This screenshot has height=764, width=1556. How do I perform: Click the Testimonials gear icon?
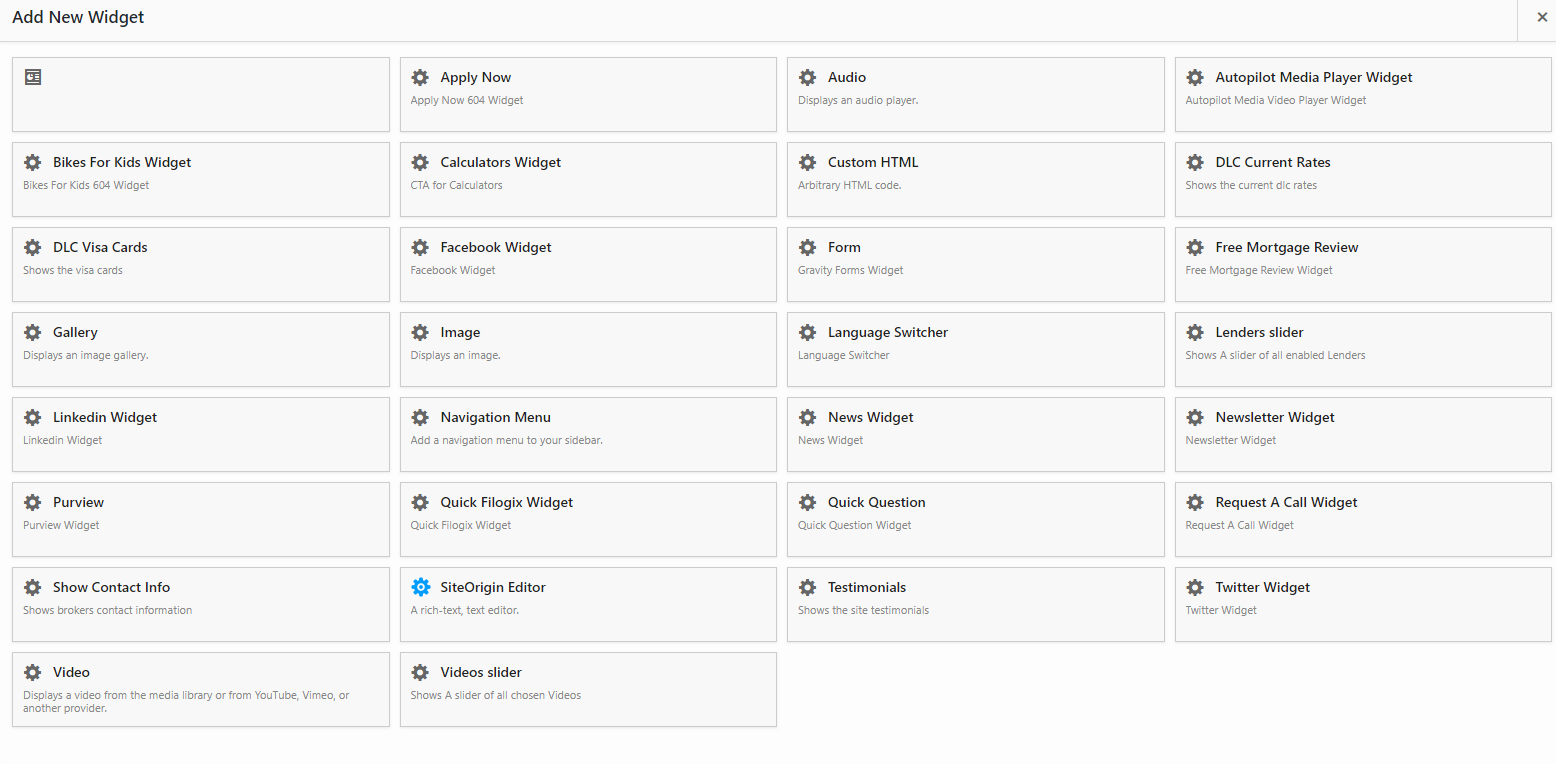click(807, 587)
